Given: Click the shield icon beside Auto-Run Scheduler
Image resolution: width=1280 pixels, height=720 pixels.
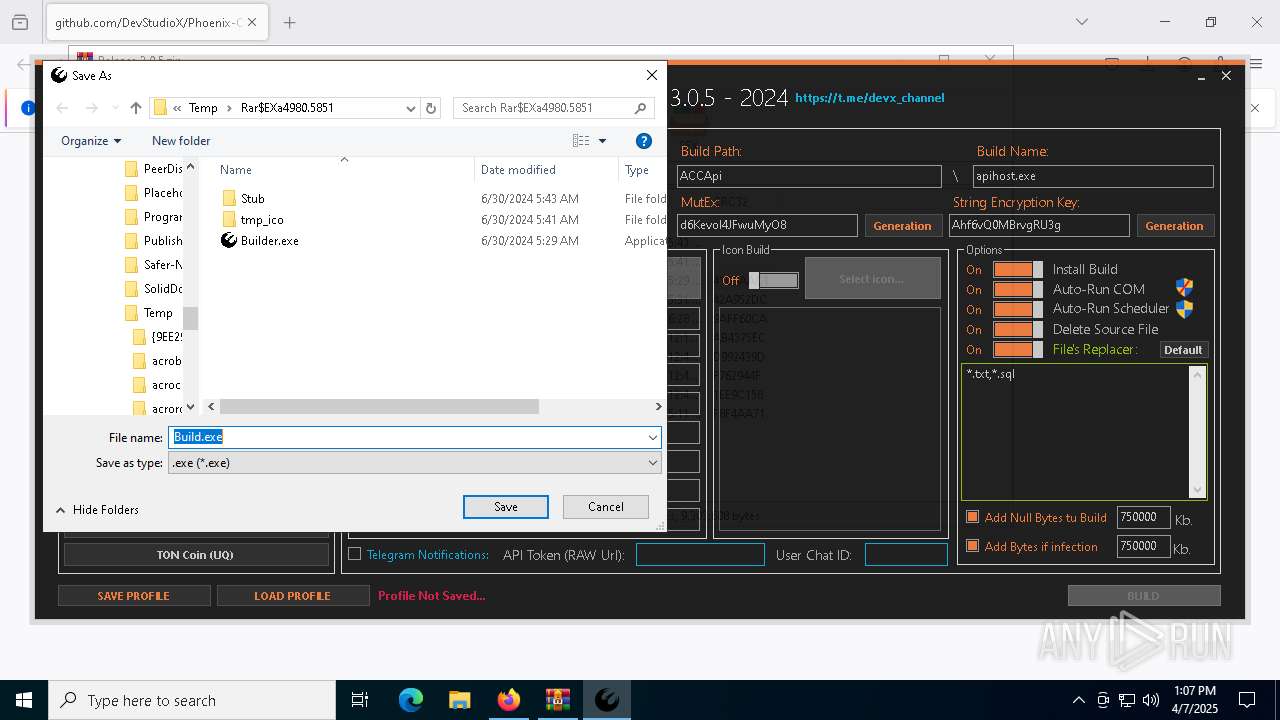Looking at the screenshot, I should 1184,309.
